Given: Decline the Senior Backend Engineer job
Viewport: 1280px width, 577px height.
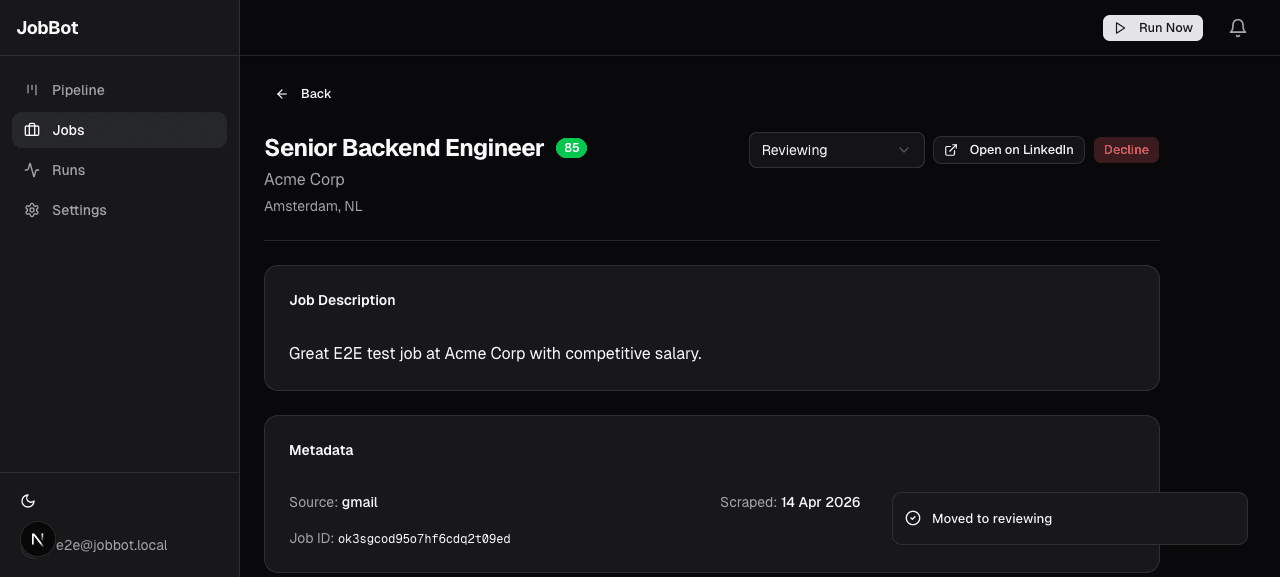Looking at the screenshot, I should point(1126,150).
